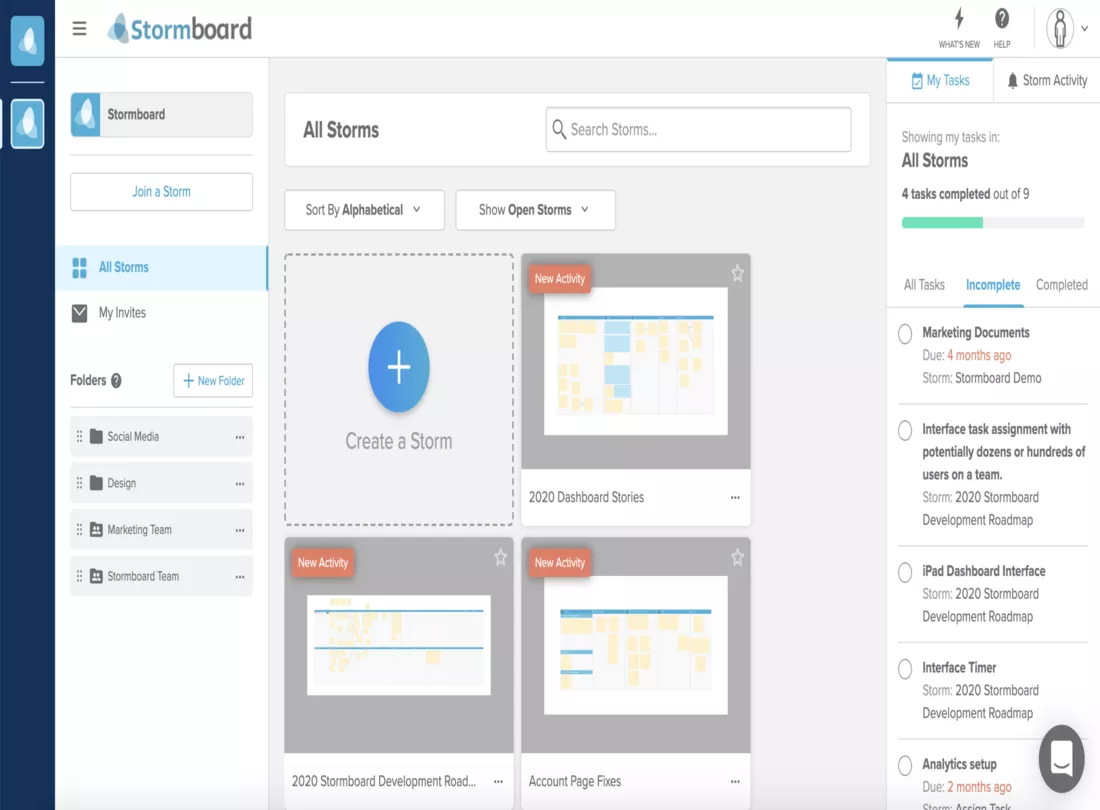The image size is (1100, 810).
Task: Click the What's New lightning icon
Action: pos(959,20)
